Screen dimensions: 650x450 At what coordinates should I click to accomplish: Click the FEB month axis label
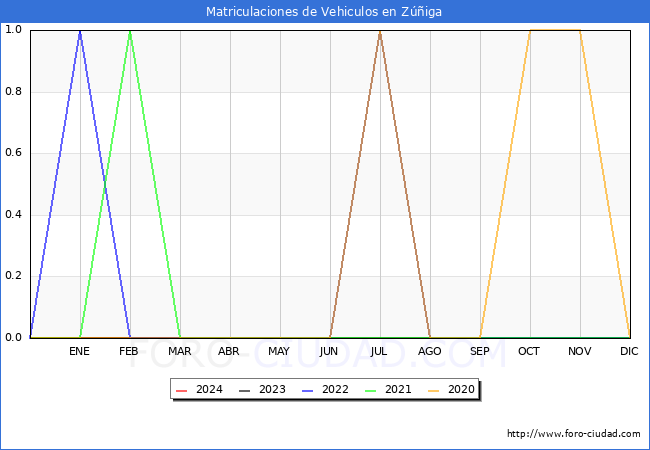tap(129, 351)
